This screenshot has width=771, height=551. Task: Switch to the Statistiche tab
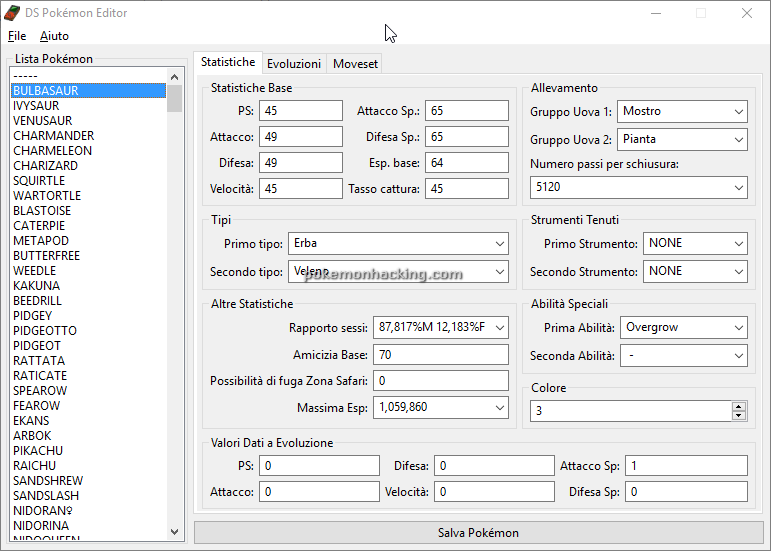click(228, 62)
